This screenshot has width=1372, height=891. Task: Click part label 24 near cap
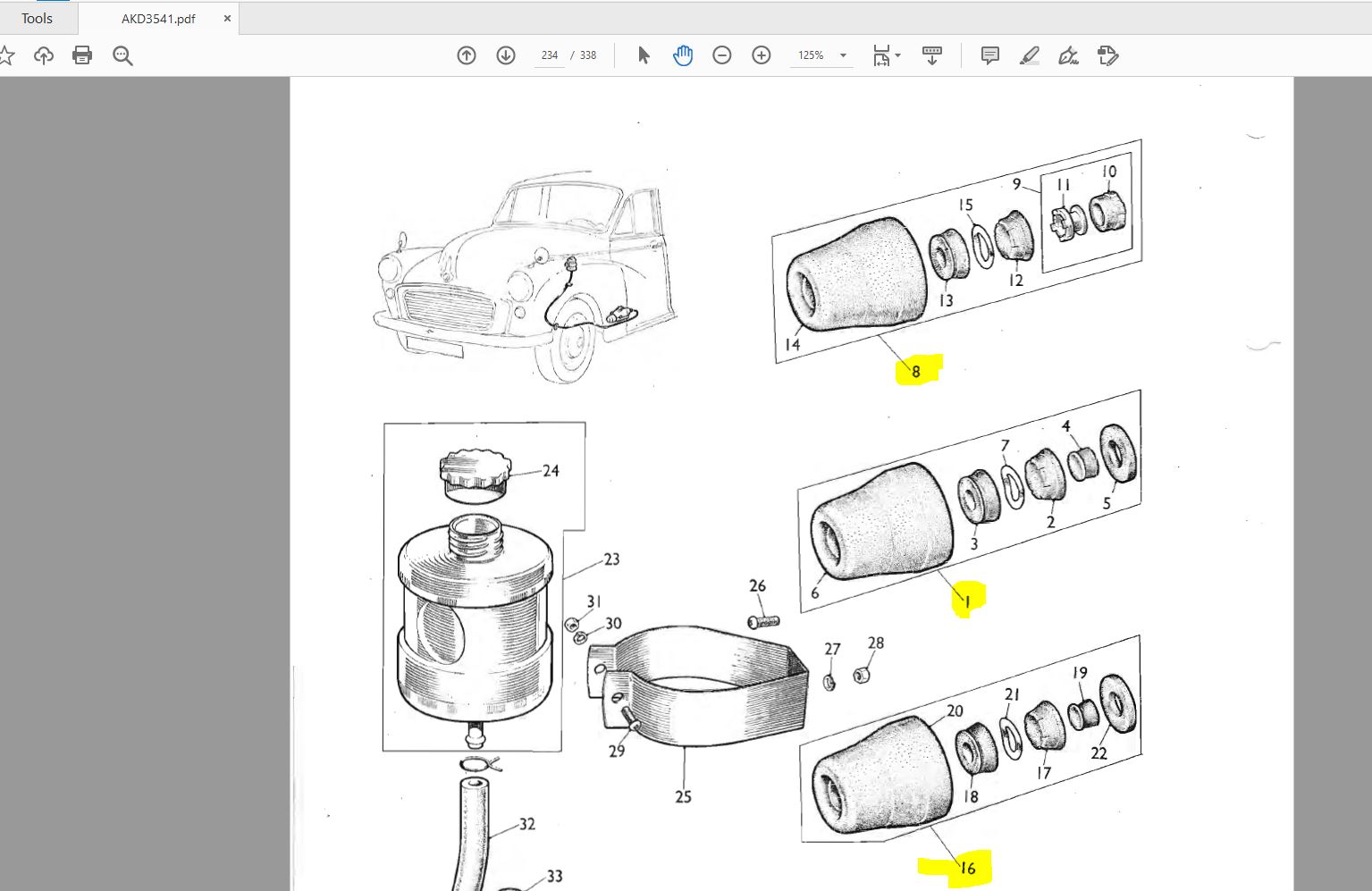tap(551, 471)
